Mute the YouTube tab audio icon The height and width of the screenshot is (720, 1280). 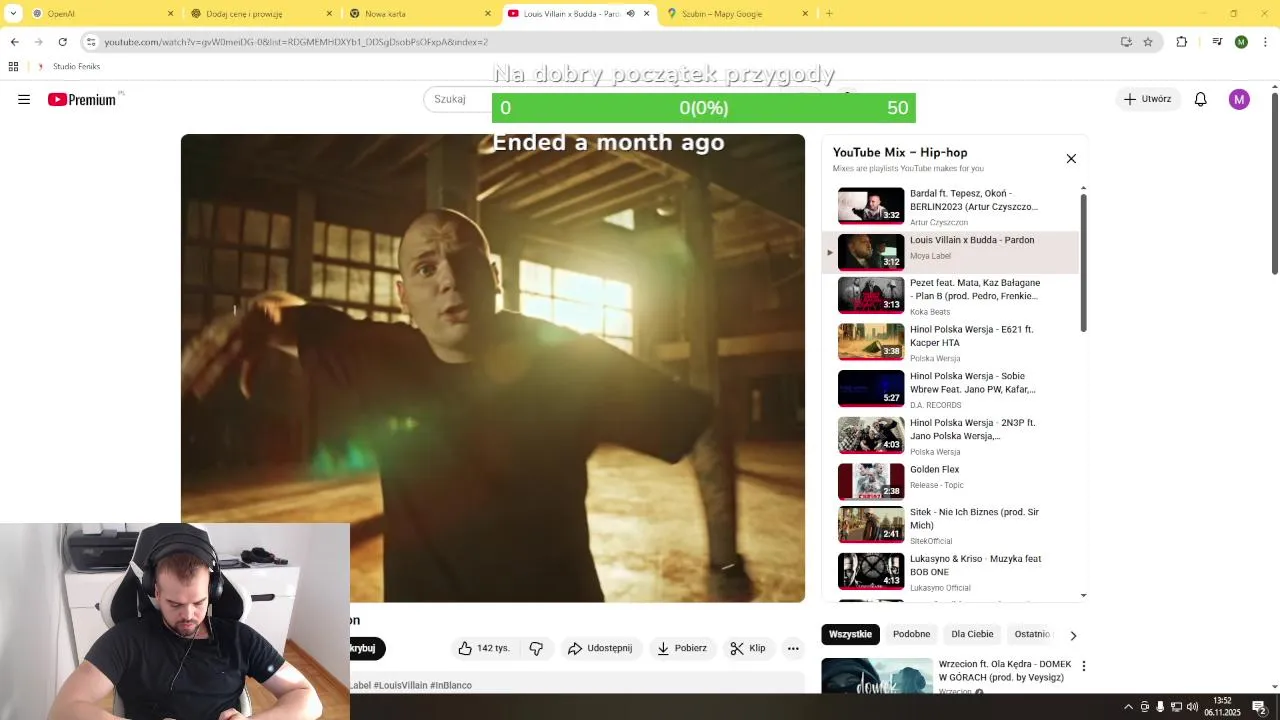point(630,14)
